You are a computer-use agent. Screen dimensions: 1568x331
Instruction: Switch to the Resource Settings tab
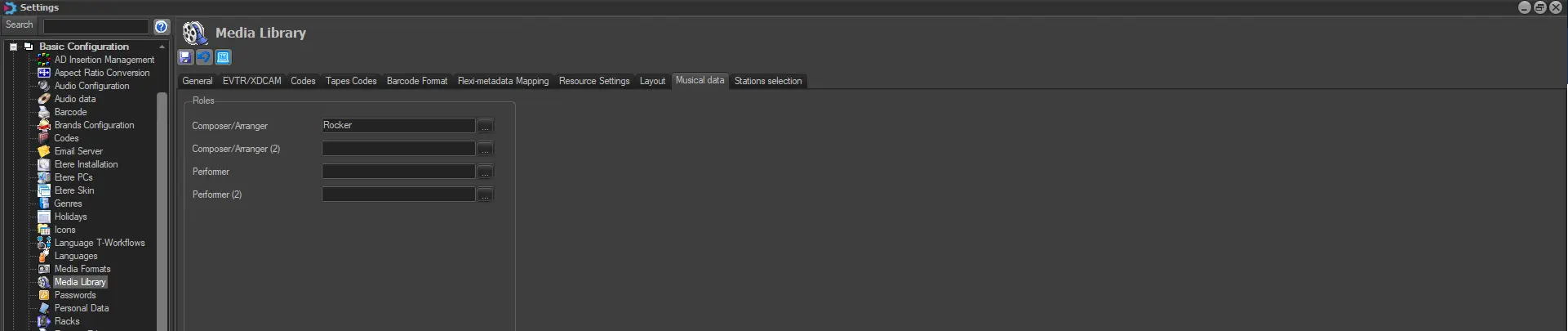593,81
